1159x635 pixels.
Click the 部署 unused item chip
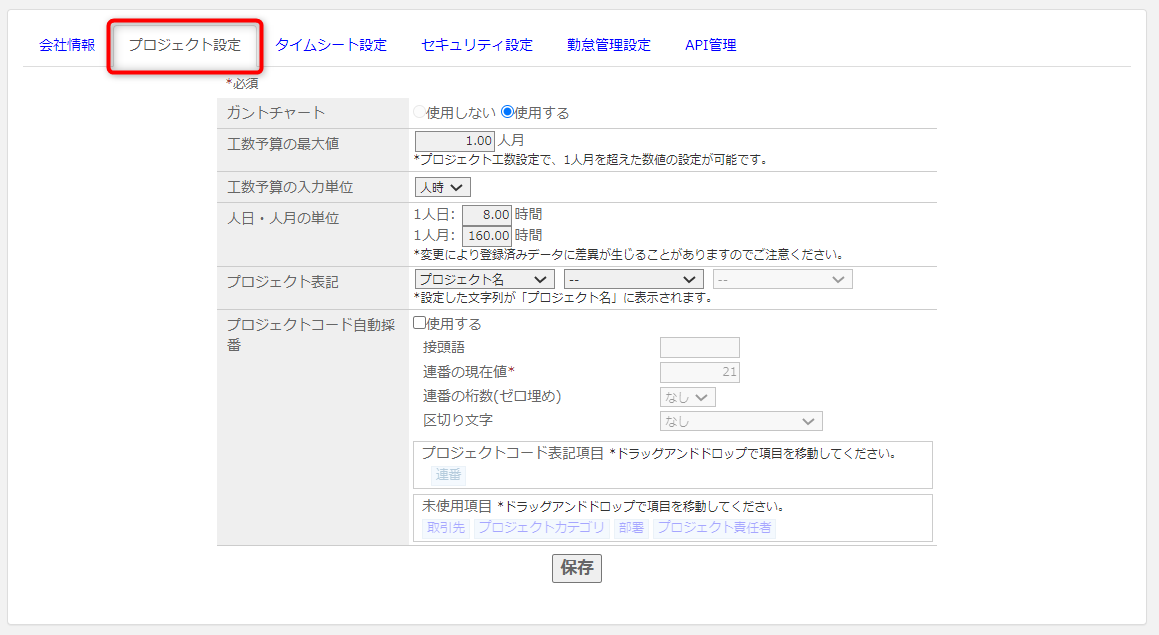pyautogui.click(x=631, y=528)
